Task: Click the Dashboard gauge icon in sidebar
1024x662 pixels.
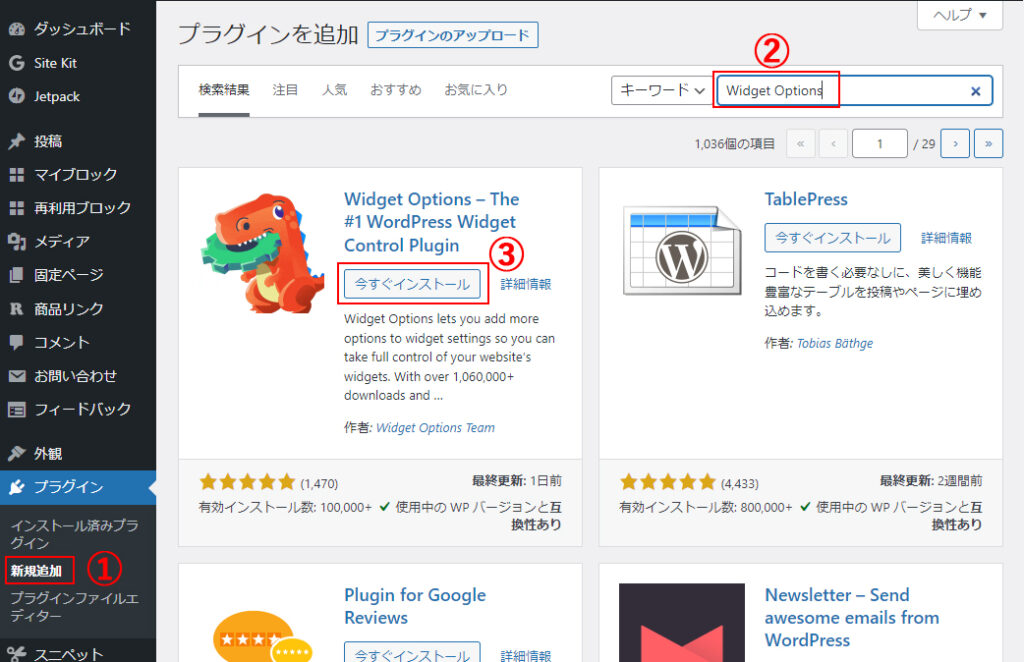Action: [x=17, y=29]
